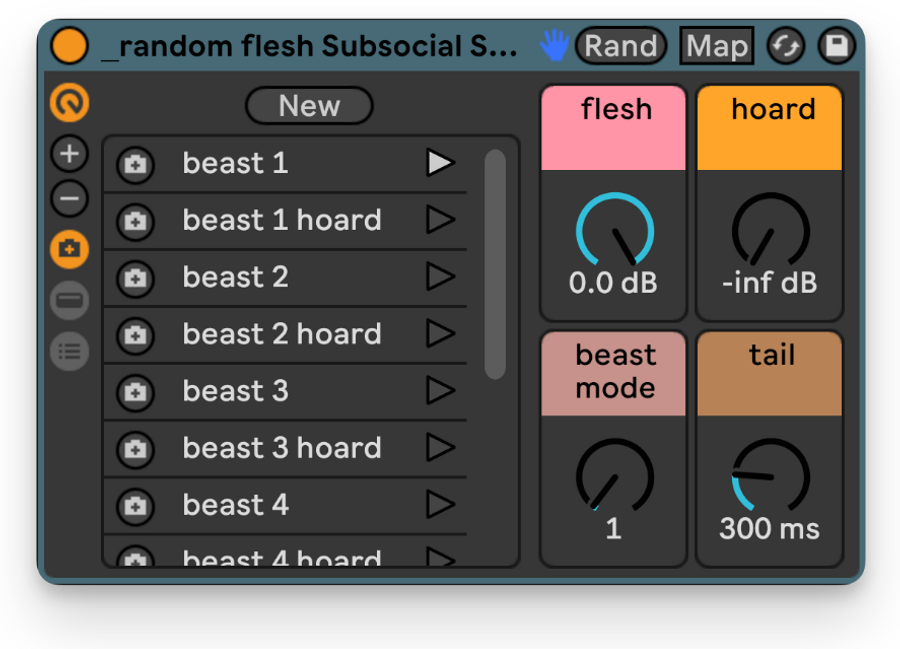Save the rack preset with disk icon
The image size is (900, 649).
[837, 46]
